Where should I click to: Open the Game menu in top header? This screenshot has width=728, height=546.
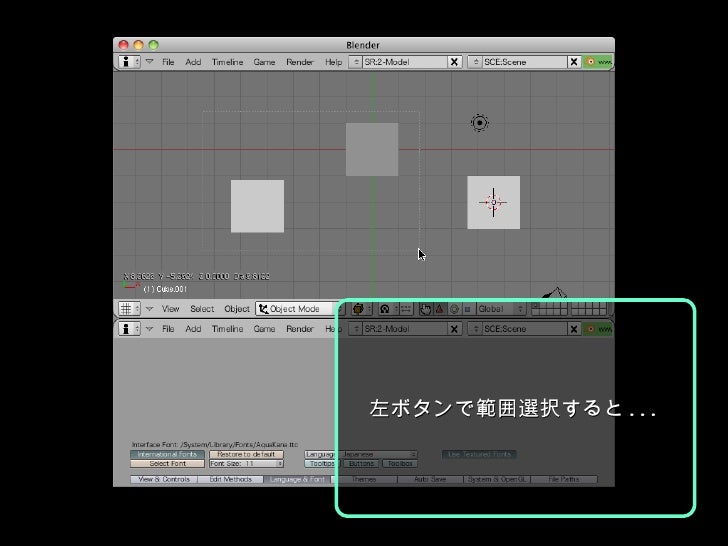(x=264, y=62)
